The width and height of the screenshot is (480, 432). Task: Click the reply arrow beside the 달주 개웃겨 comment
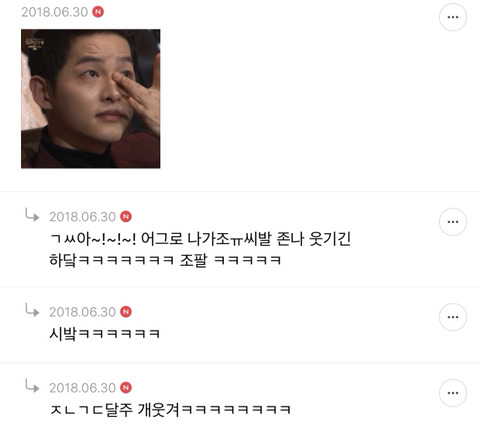click(x=32, y=386)
